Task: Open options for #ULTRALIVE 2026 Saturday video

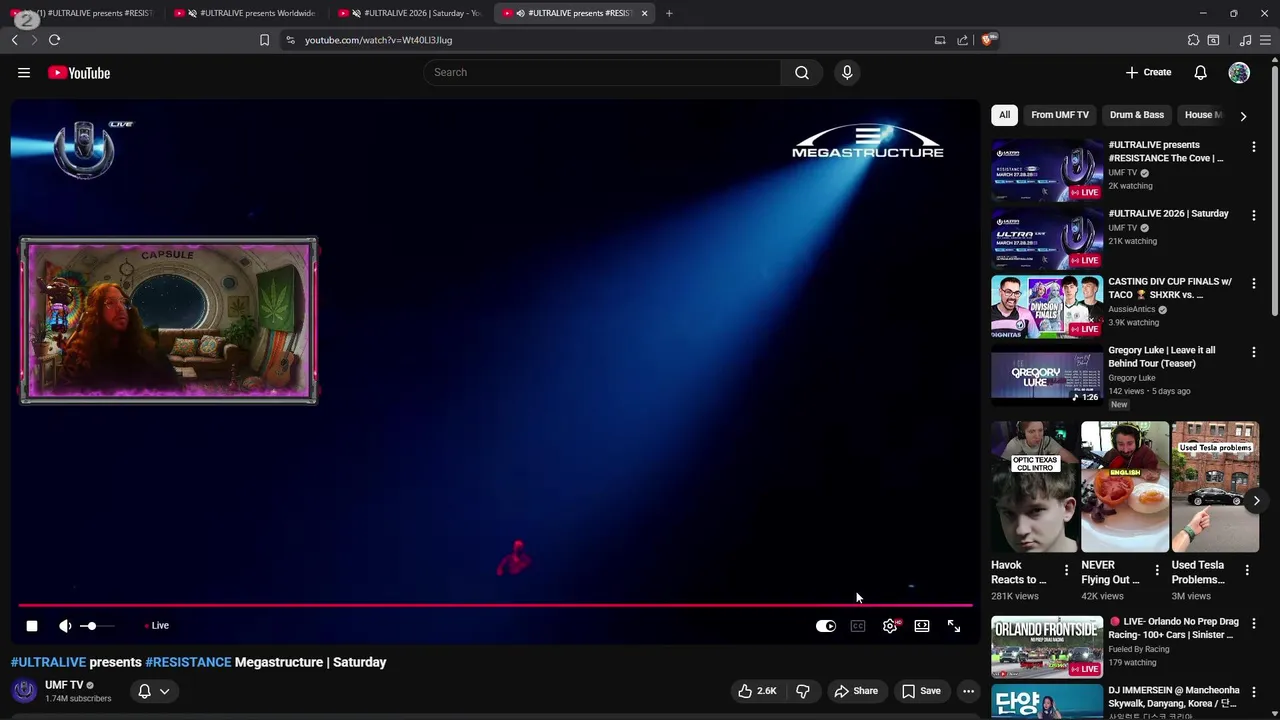Action: tap(1253, 215)
